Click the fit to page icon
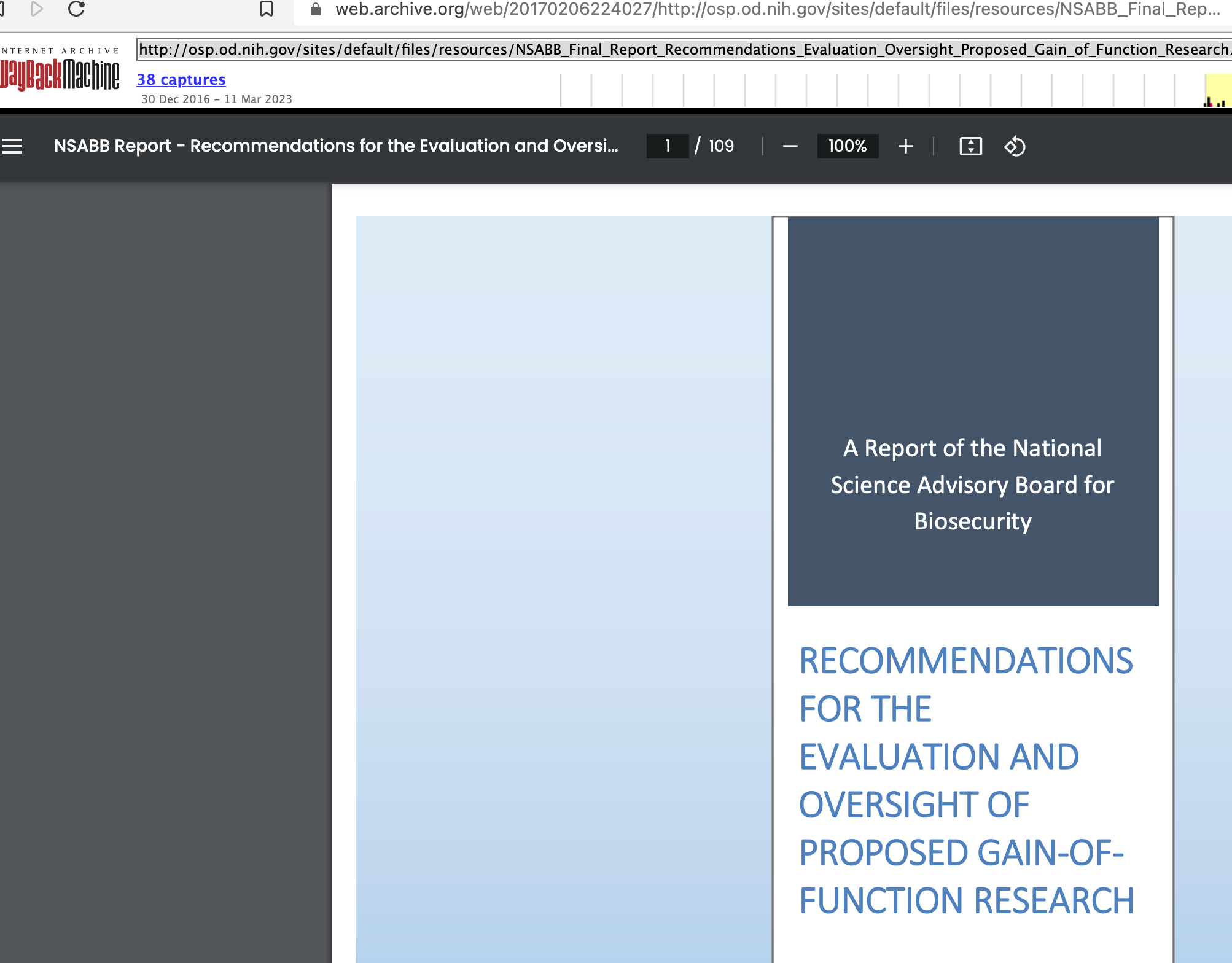Image resolution: width=1232 pixels, height=963 pixels. click(970, 146)
